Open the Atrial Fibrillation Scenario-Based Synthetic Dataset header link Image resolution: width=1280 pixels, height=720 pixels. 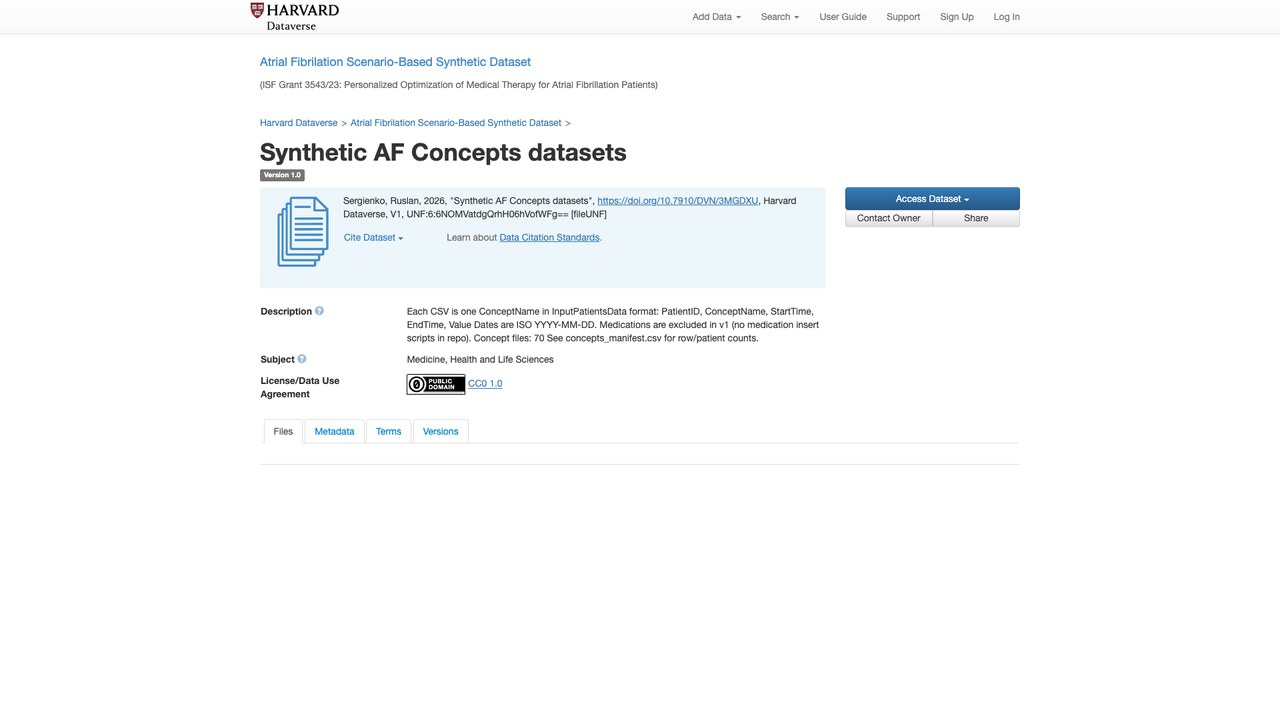(395, 62)
